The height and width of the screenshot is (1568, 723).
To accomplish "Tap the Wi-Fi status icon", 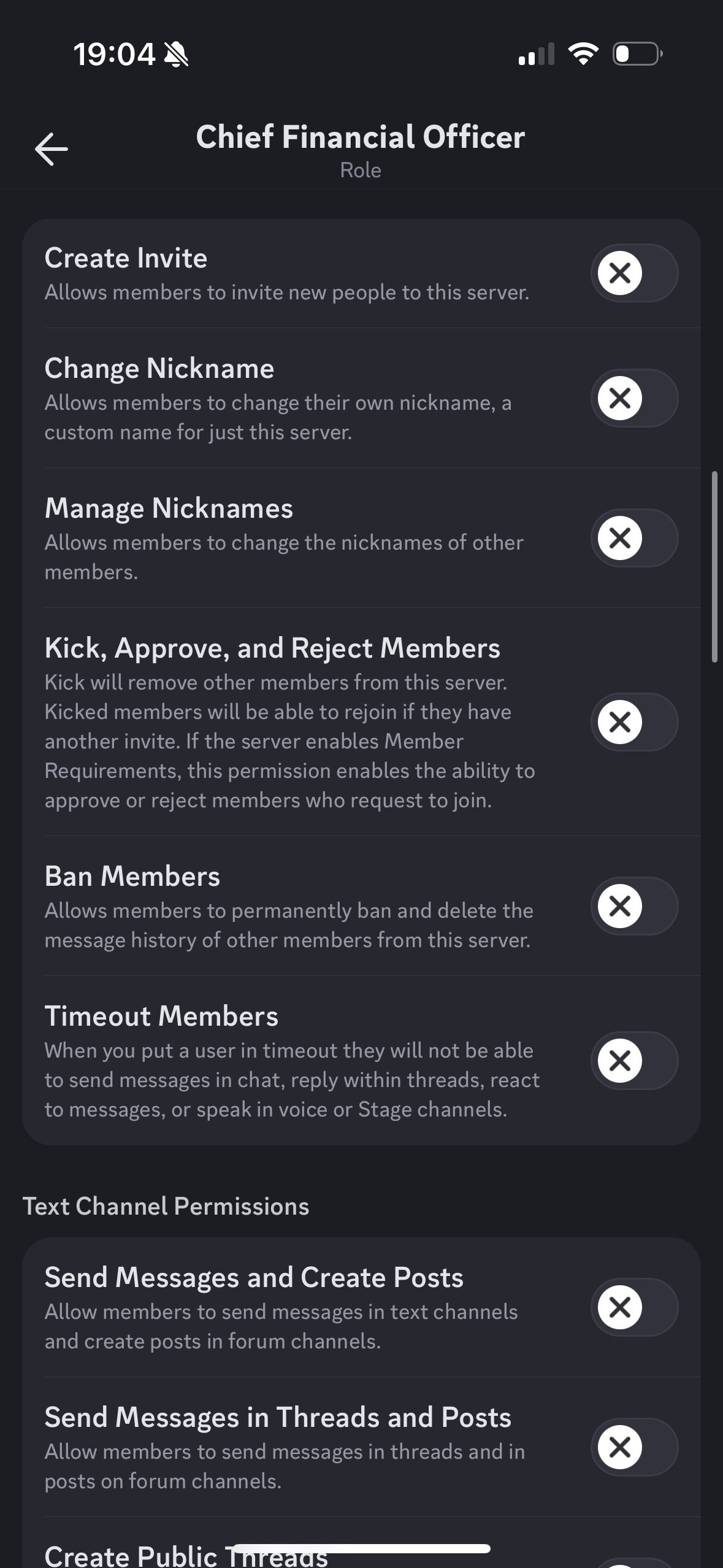I will (x=583, y=54).
